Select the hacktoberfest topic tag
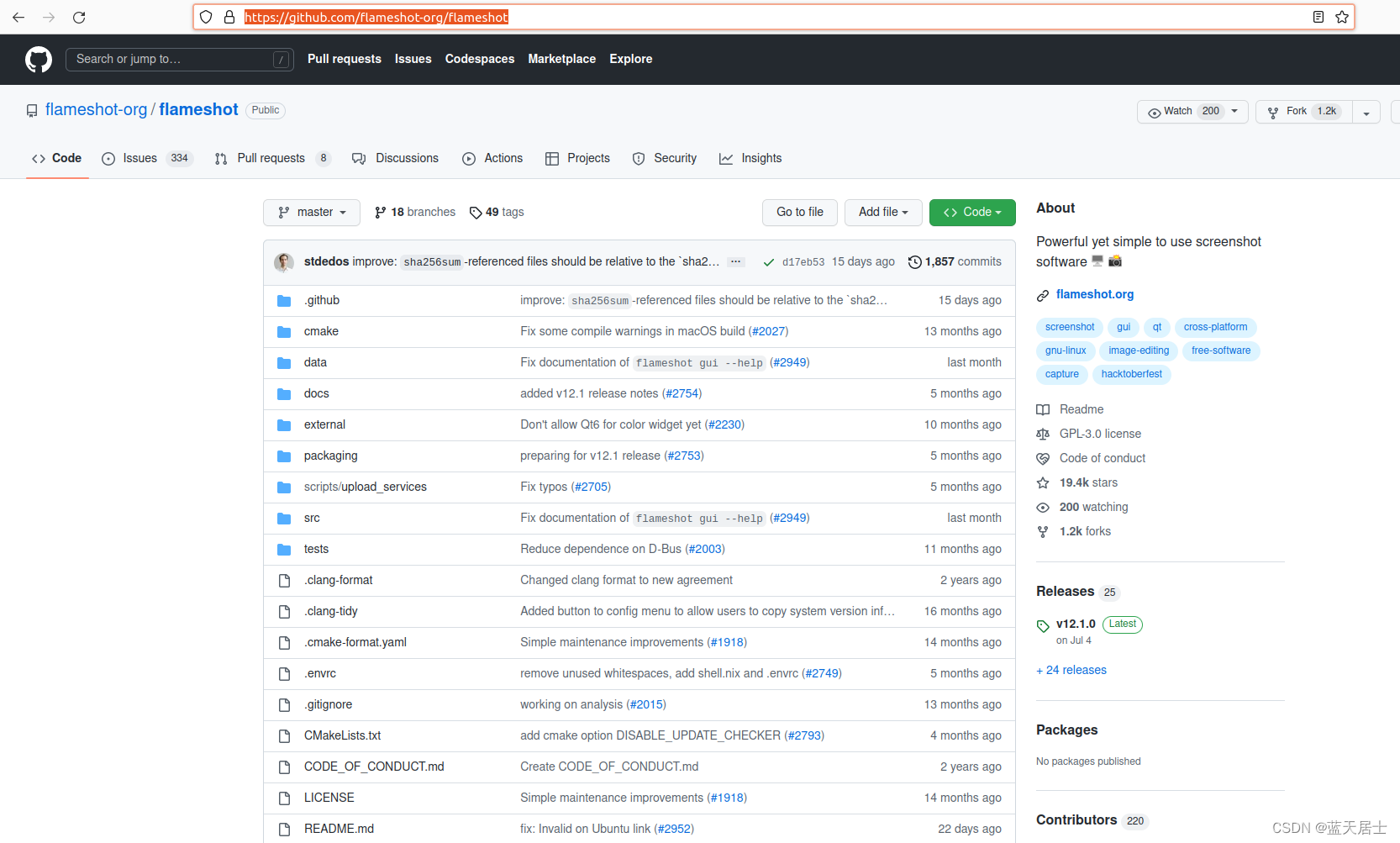The width and height of the screenshot is (1400, 843). (x=1132, y=375)
